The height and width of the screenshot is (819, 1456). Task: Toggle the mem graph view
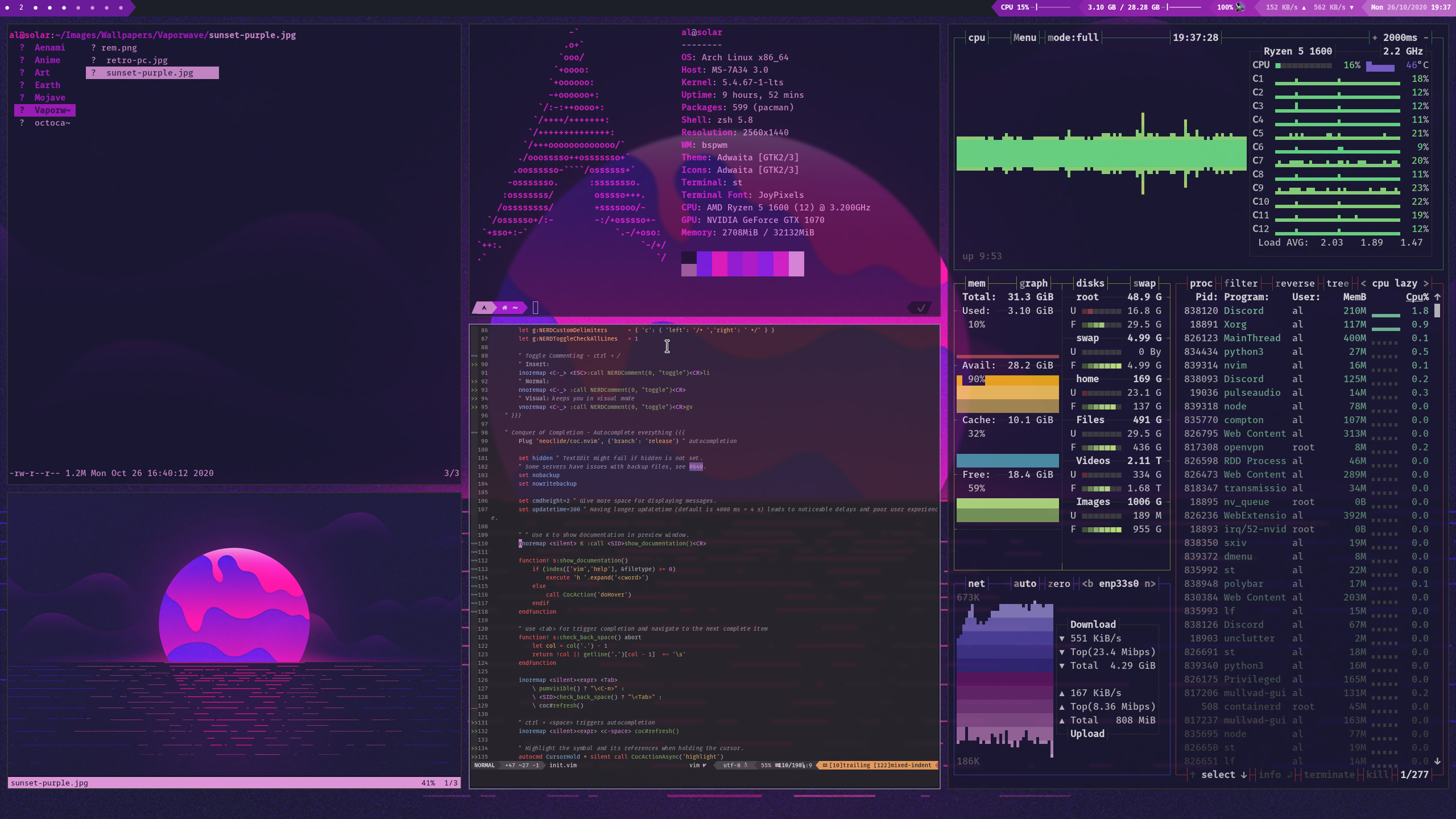point(1033,283)
